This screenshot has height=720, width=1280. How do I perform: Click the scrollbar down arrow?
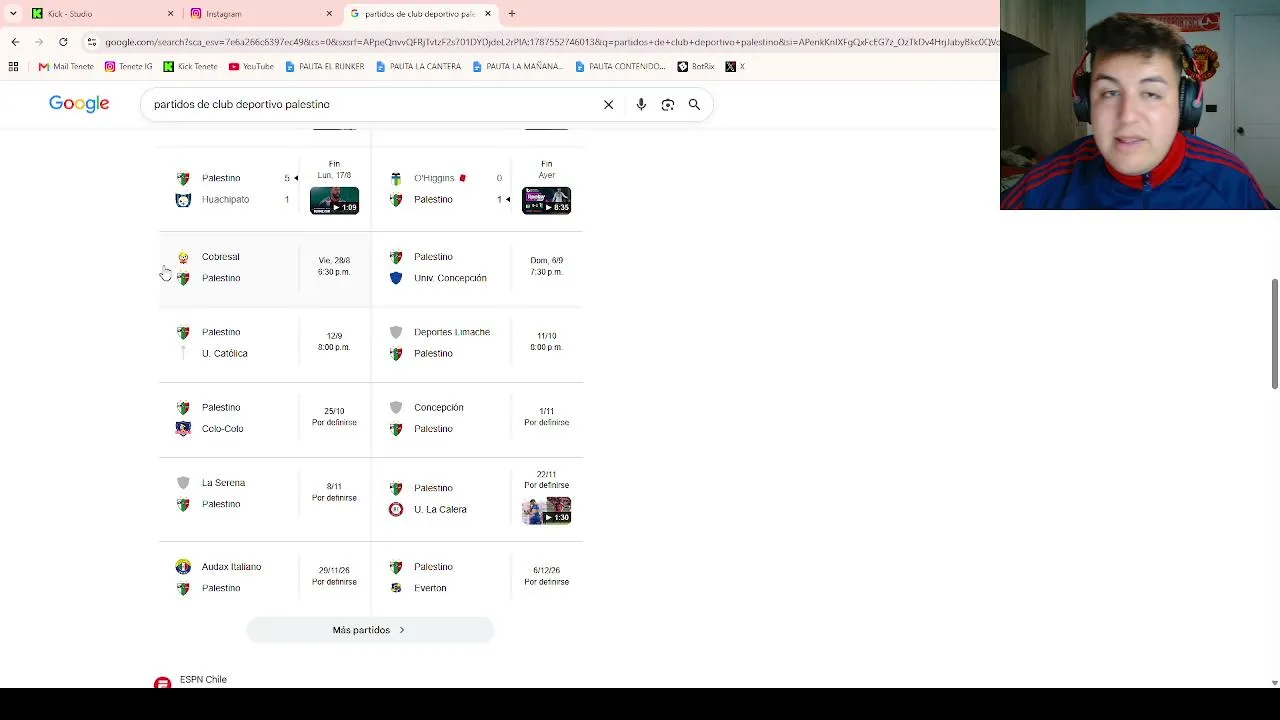(x=1274, y=682)
